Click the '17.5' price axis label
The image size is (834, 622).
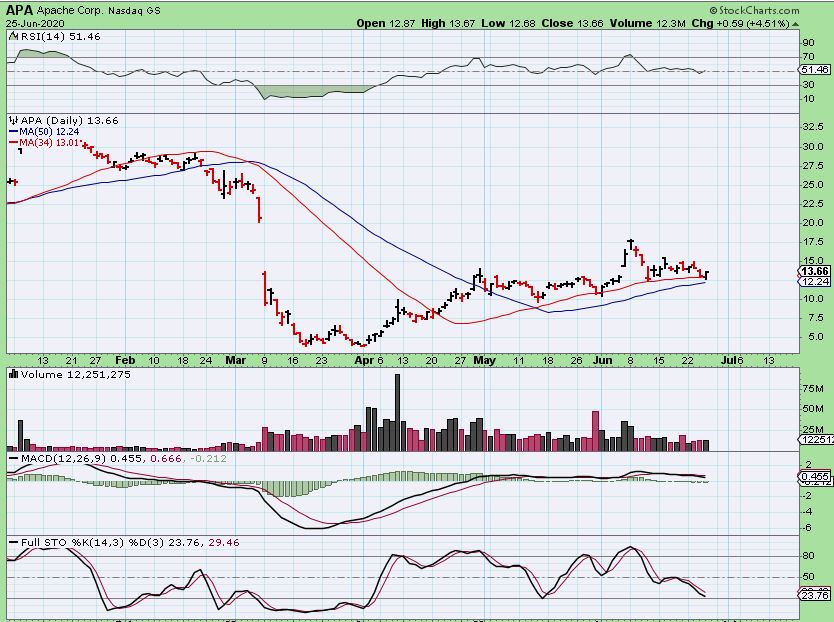click(813, 242)
